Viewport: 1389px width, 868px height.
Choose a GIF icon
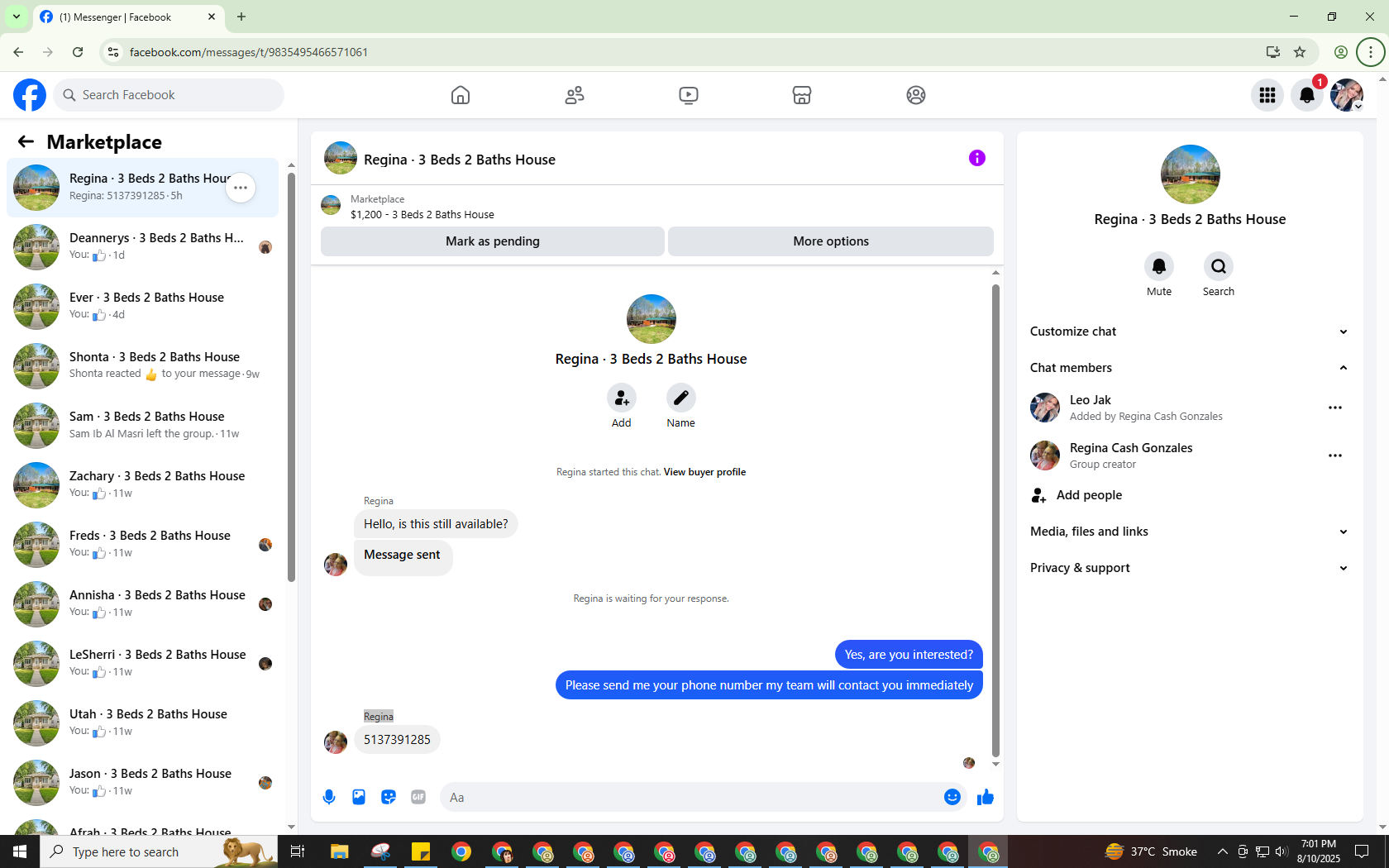point(418,797)
